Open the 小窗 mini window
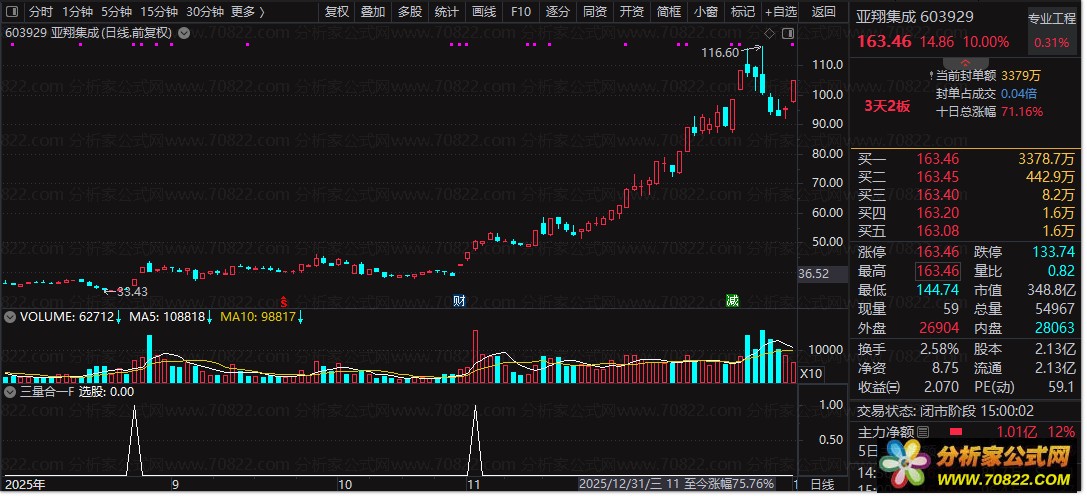The height and width of the screenshot is (496, 1087). pos(706,11)
